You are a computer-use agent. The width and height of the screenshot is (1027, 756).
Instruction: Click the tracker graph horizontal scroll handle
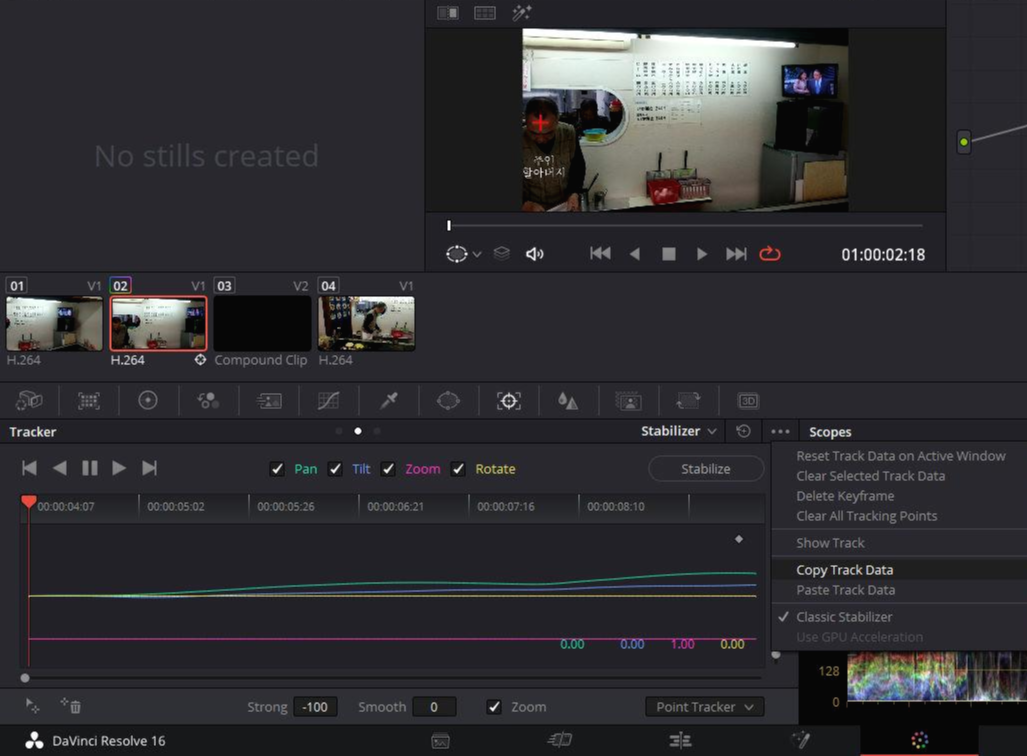(25, 678)
